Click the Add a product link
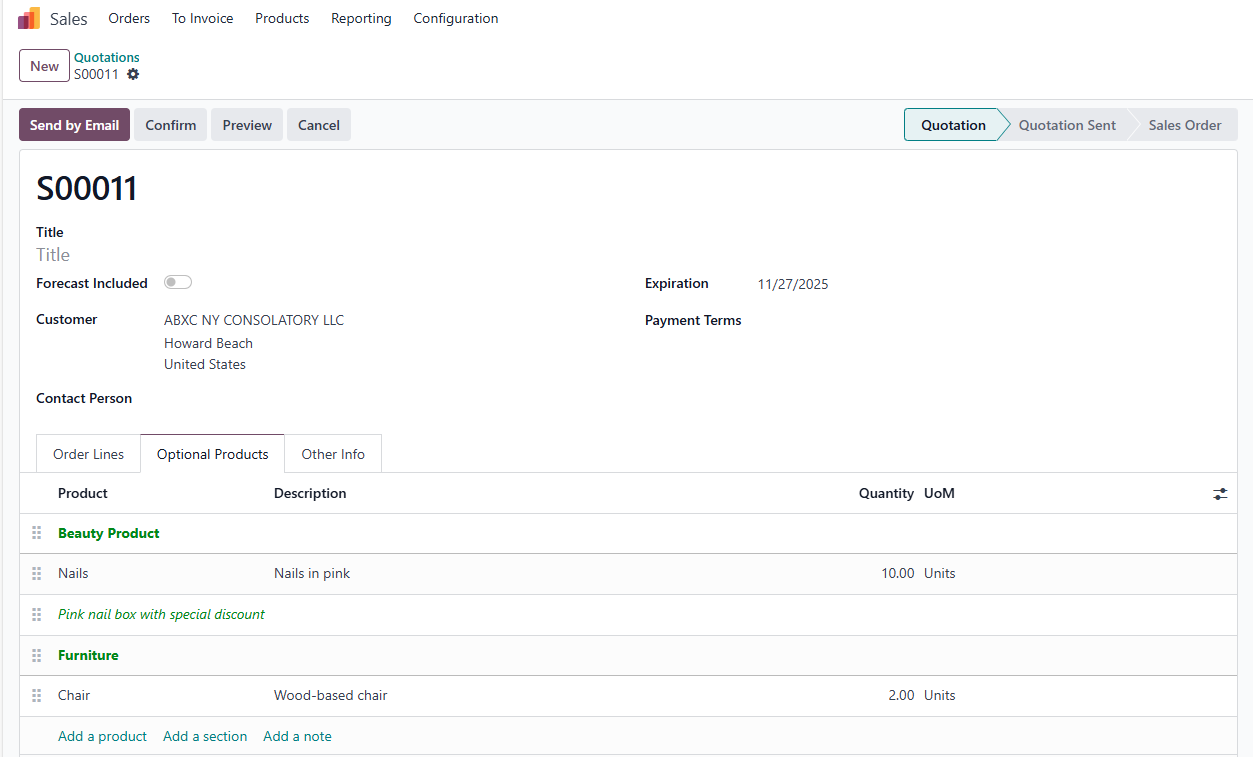Screen dimensions: 1253x757 point(102,737)
